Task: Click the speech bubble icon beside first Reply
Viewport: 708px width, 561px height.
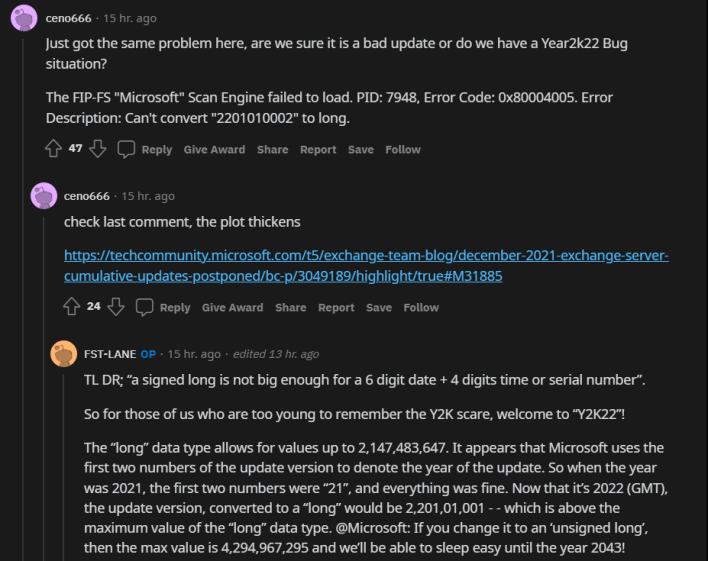Action: [126, 149]
